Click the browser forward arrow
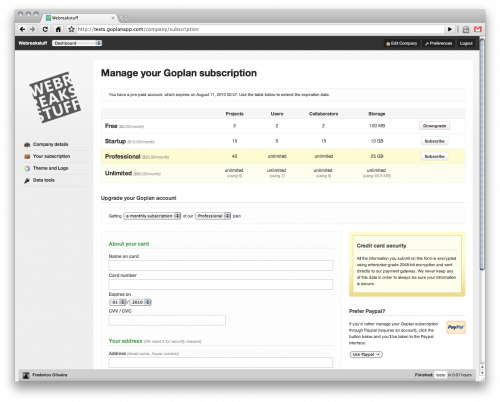Image resolution: width=500 pixels, height=402 pixels. [32, 29]
